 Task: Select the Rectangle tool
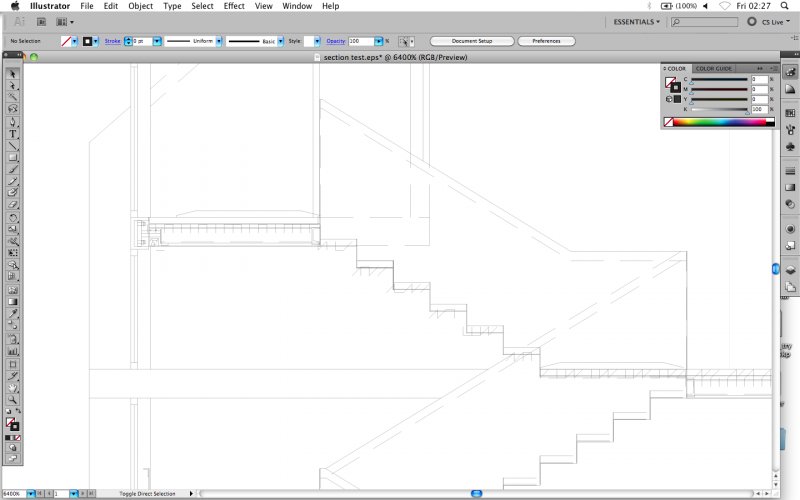pos(13,158)
